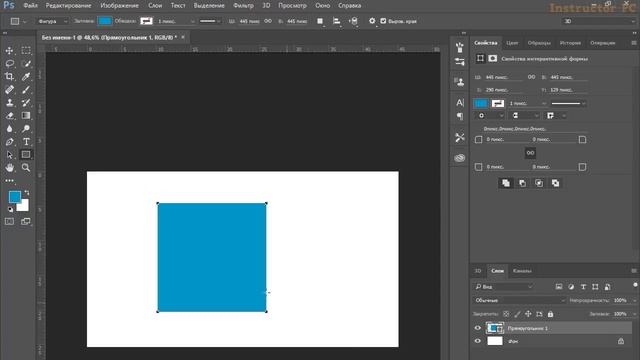Select the Quick Selection tool
The image size is (640, 360).
point(26,64)
